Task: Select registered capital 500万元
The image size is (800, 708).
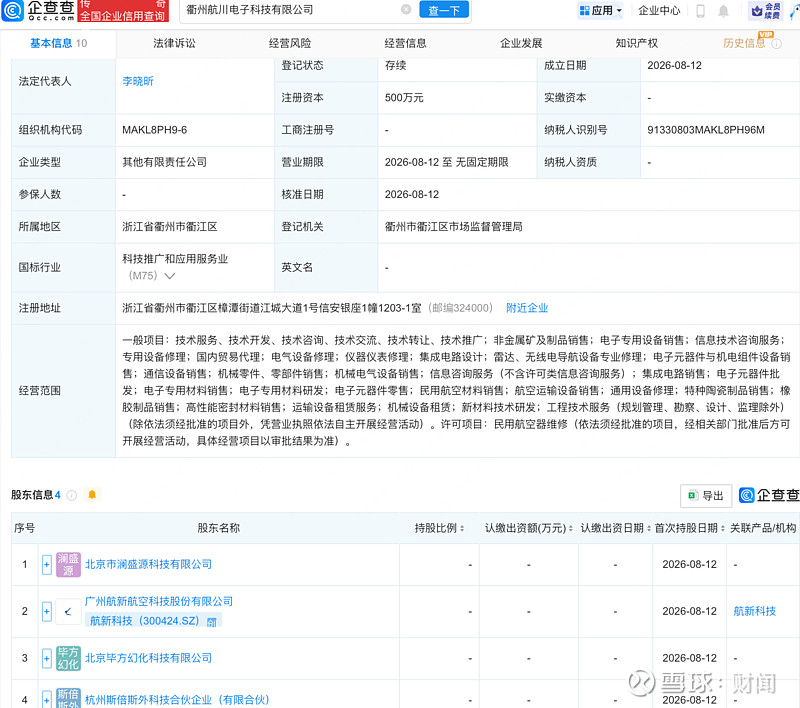Action: pyautogui.click(x=404, y=98)
